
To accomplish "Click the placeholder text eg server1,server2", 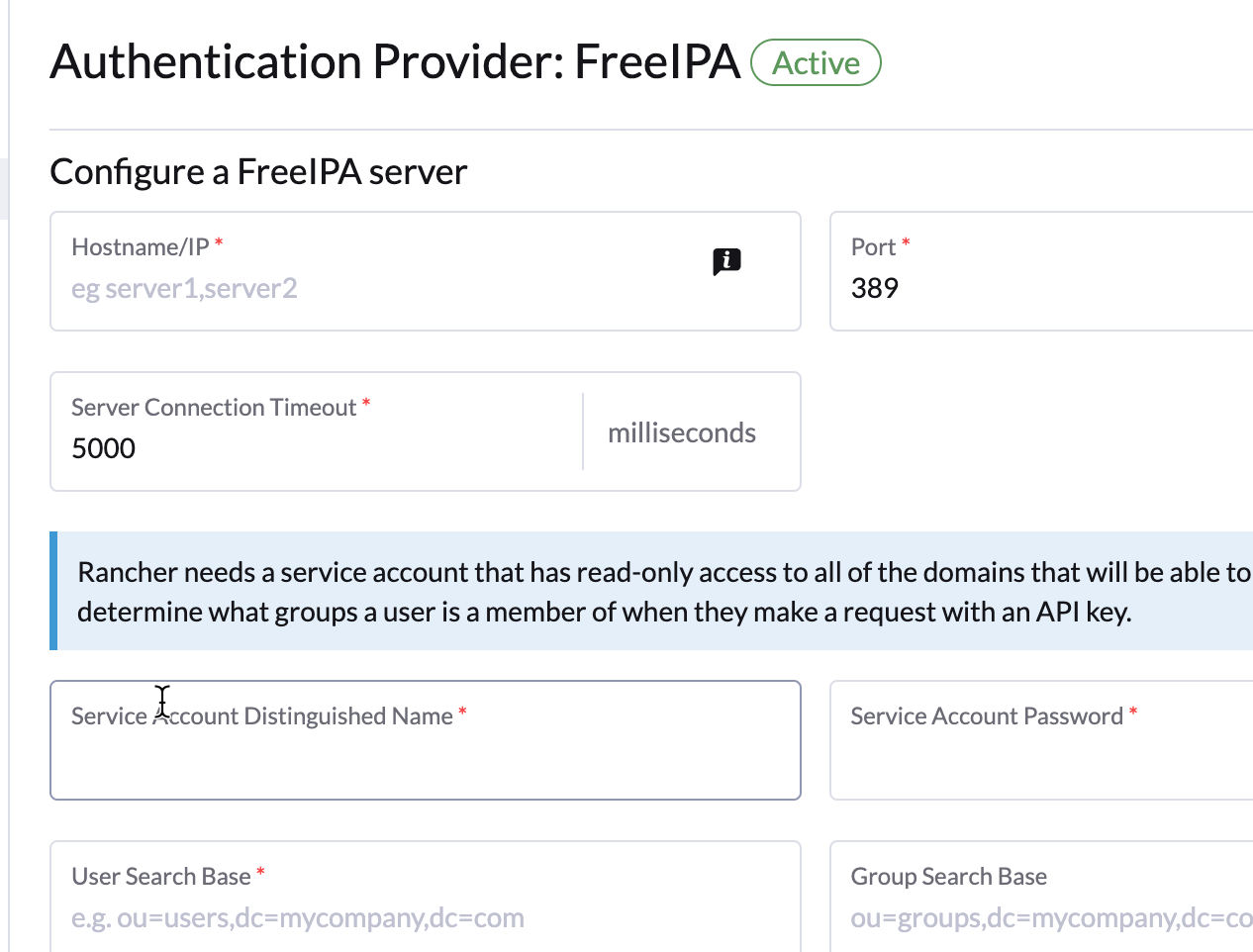I will click(x=184, y=288).
